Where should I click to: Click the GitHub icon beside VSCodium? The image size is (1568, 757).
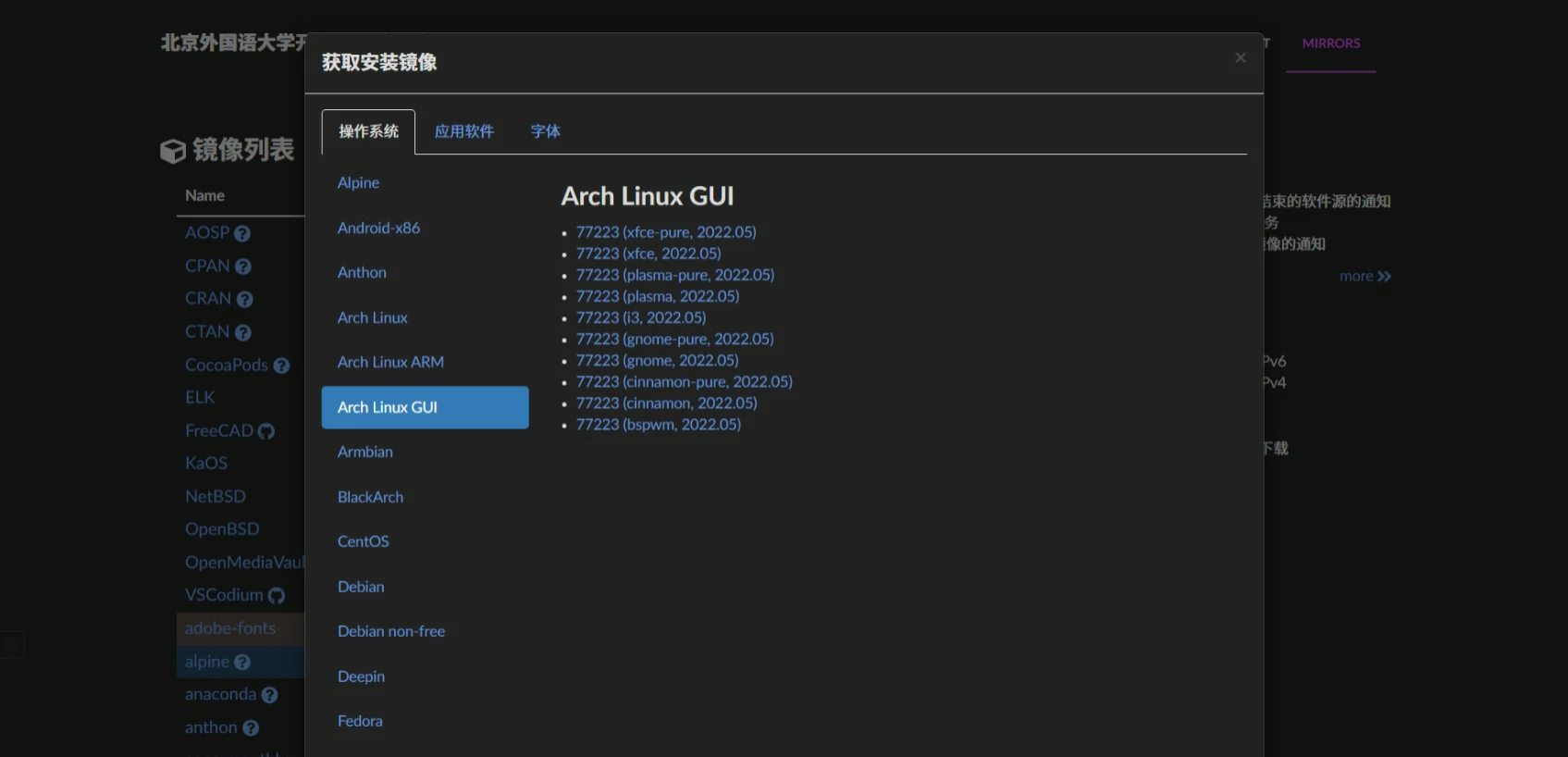coord(277,596)
